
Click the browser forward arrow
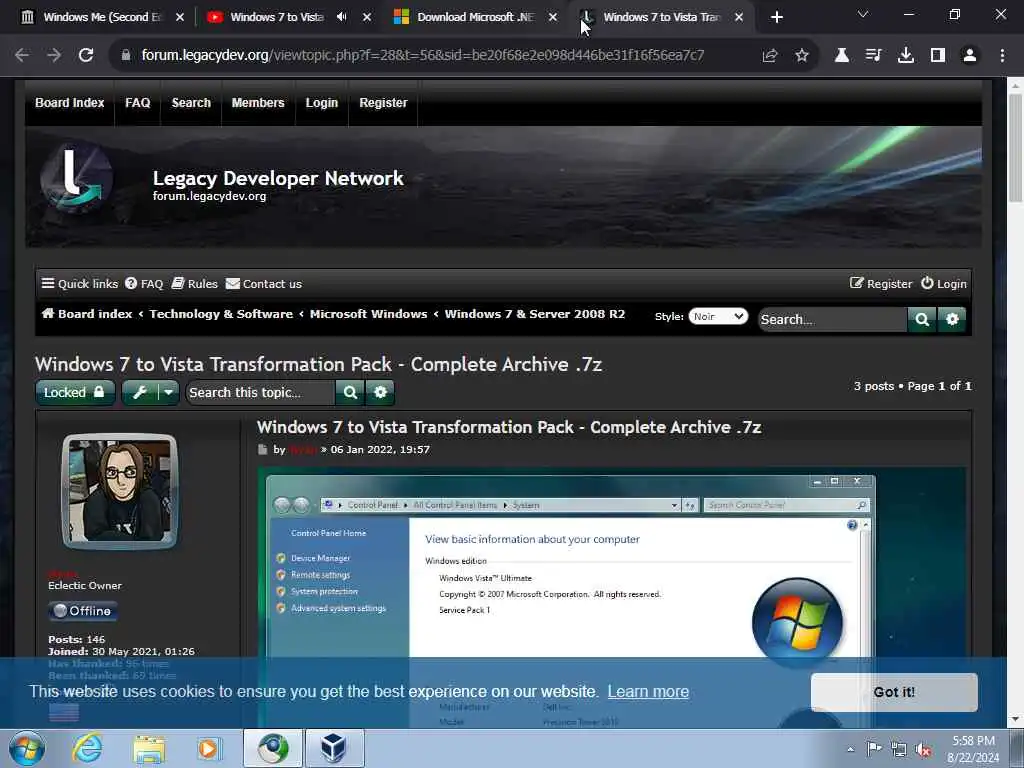coord(54,56)
